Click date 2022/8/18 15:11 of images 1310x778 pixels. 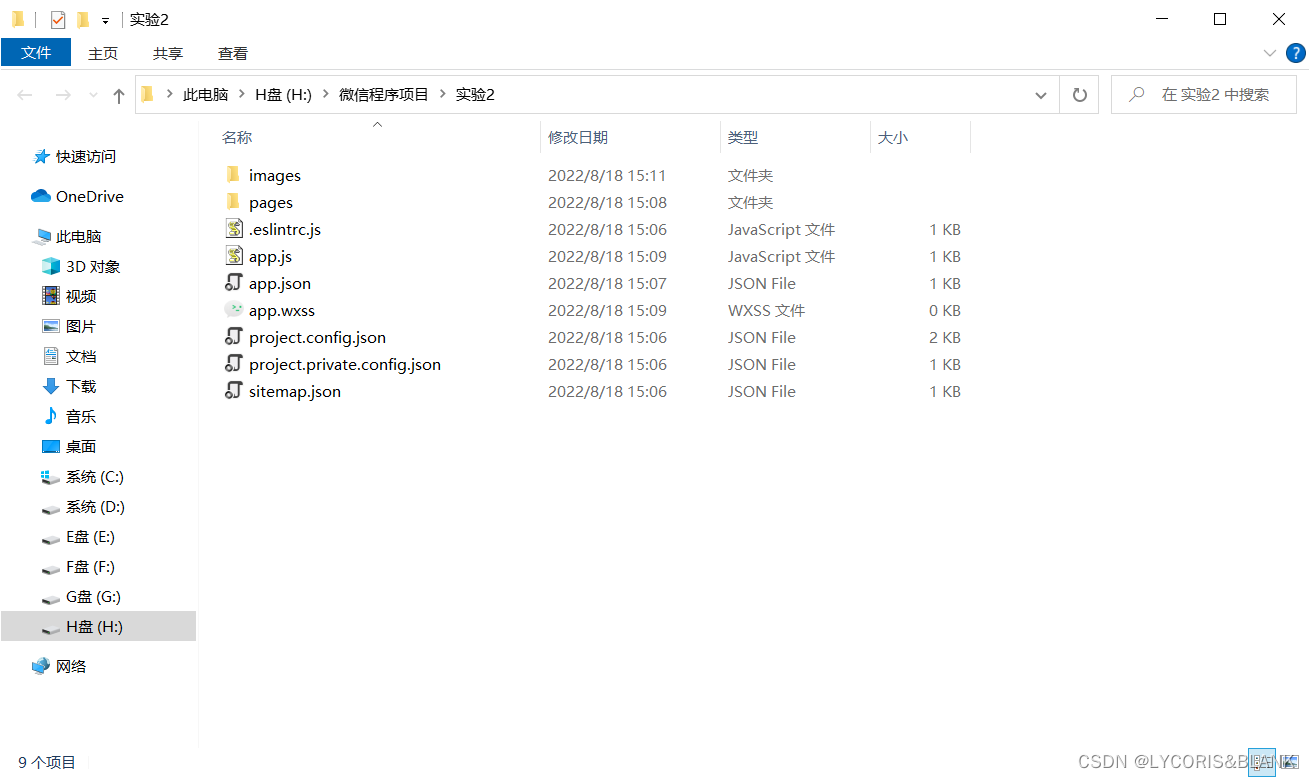[607, 175]
